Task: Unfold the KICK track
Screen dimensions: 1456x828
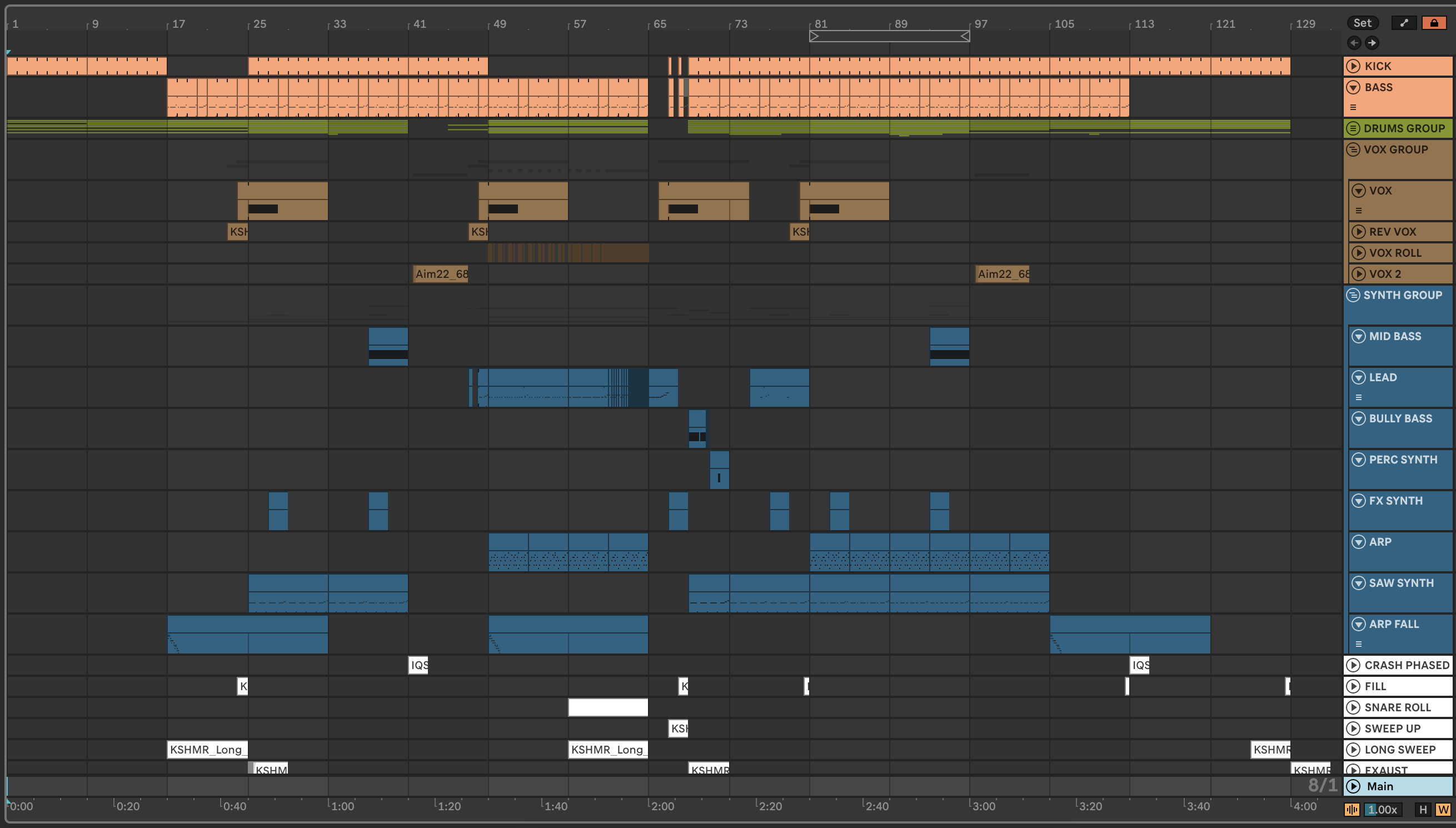Action: click(1353, 66)
